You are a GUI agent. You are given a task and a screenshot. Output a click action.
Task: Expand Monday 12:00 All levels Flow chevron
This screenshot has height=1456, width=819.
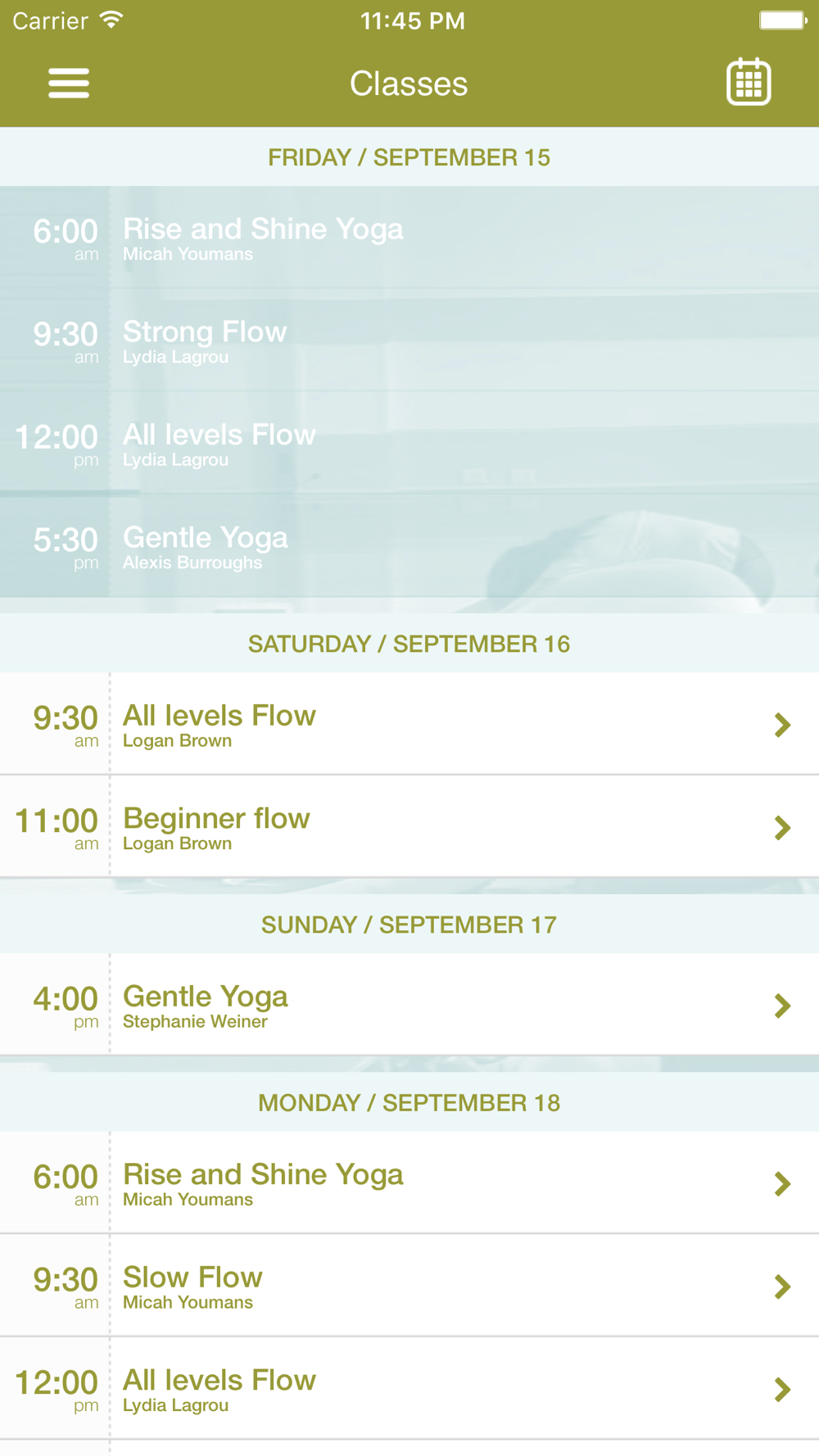[x=783, y=1390]
